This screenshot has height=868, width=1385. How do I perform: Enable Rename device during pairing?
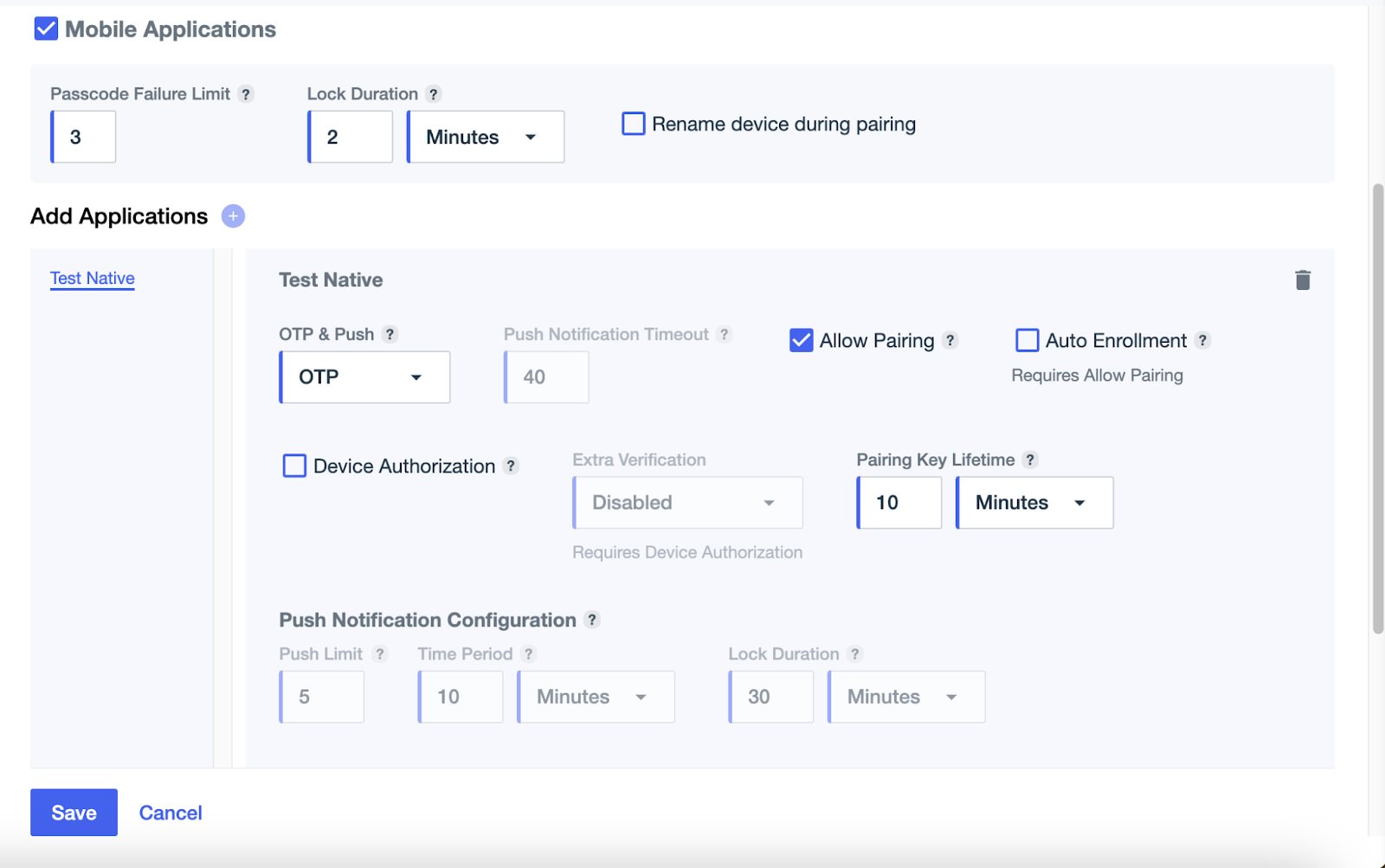634,125
